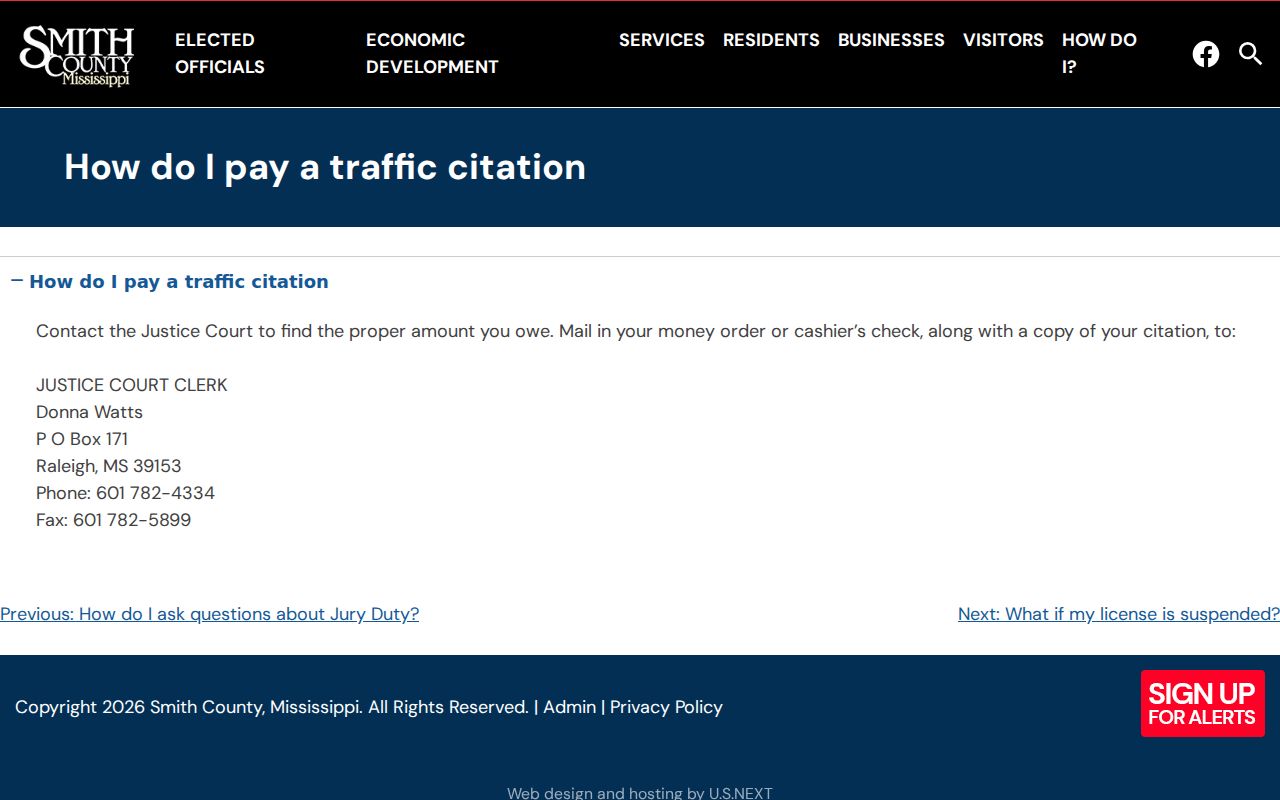
Task: Open the How Do I? menu
Action: point(1099,53)
